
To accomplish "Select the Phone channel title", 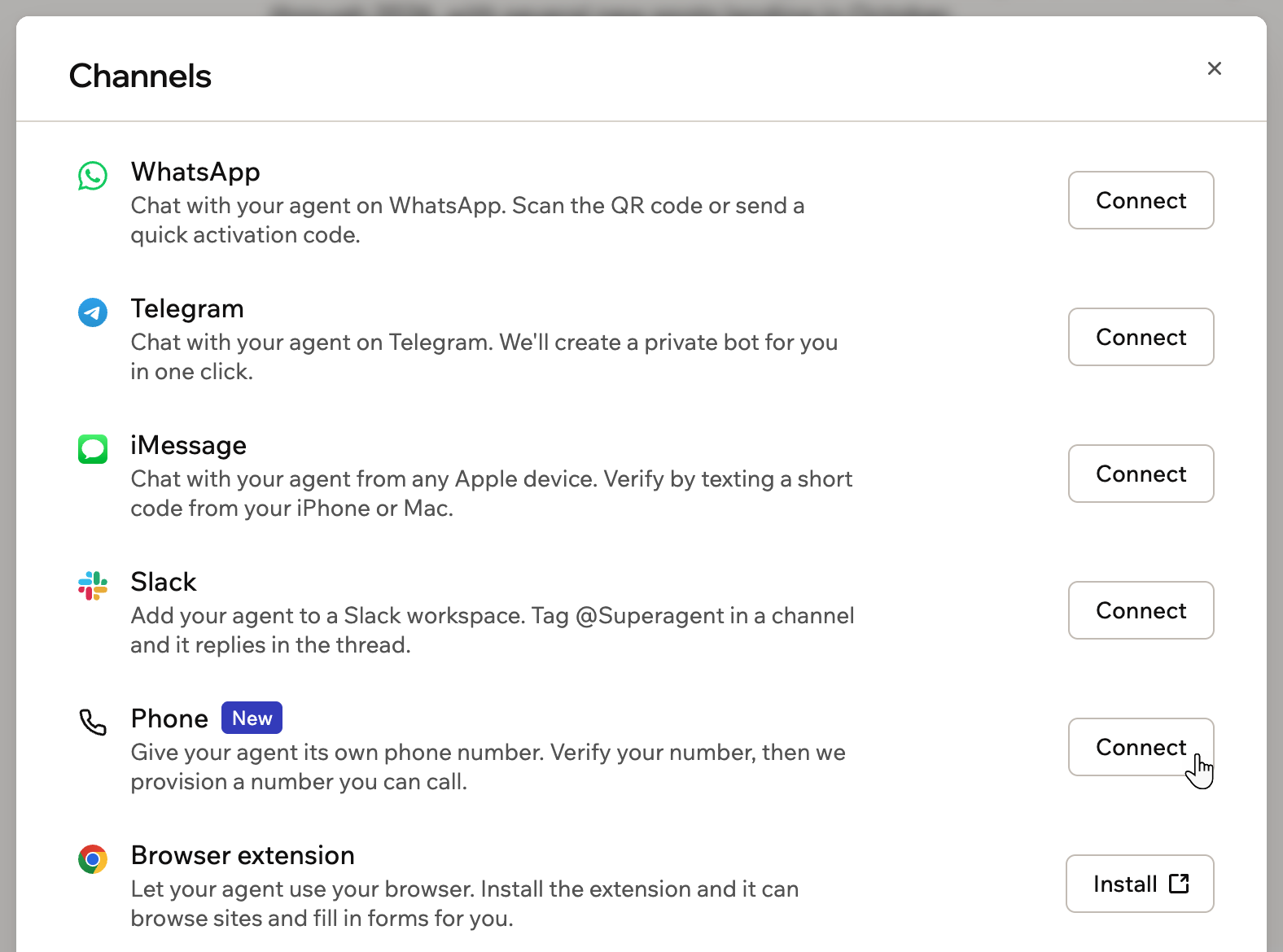I will tap(169, 718).
